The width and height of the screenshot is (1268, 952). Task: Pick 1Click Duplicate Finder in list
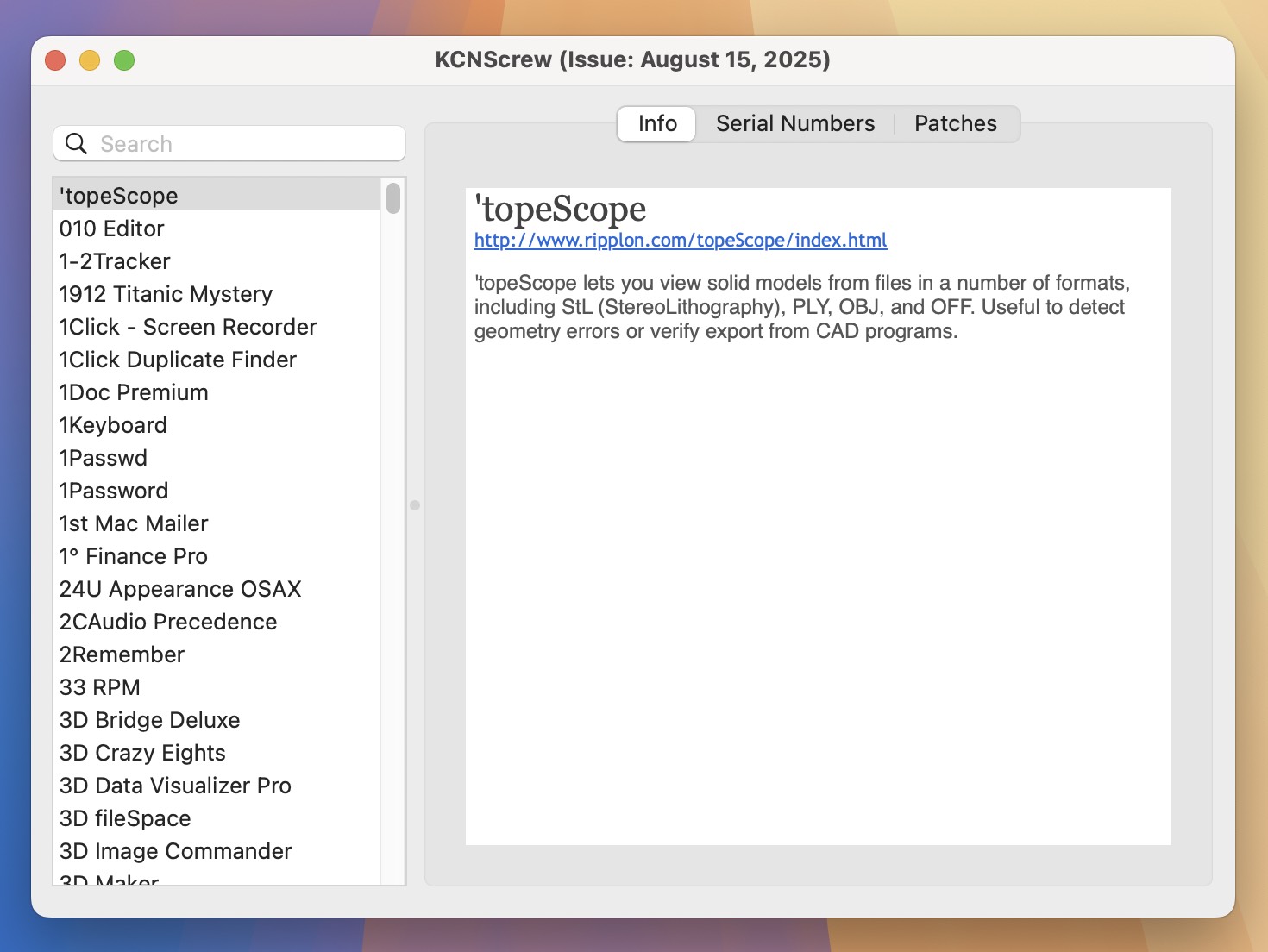[x=178, y=360]
